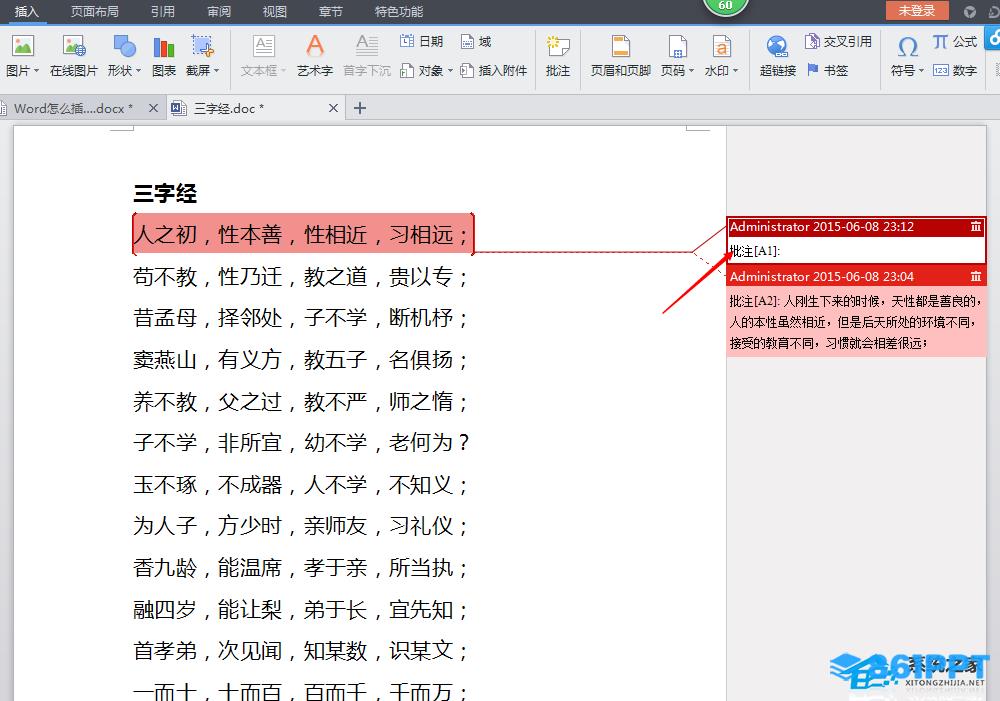Close the 三字经.doc tab
Image resolution: width=1000 pixels, height=701 pixels.
coord(333,108)
